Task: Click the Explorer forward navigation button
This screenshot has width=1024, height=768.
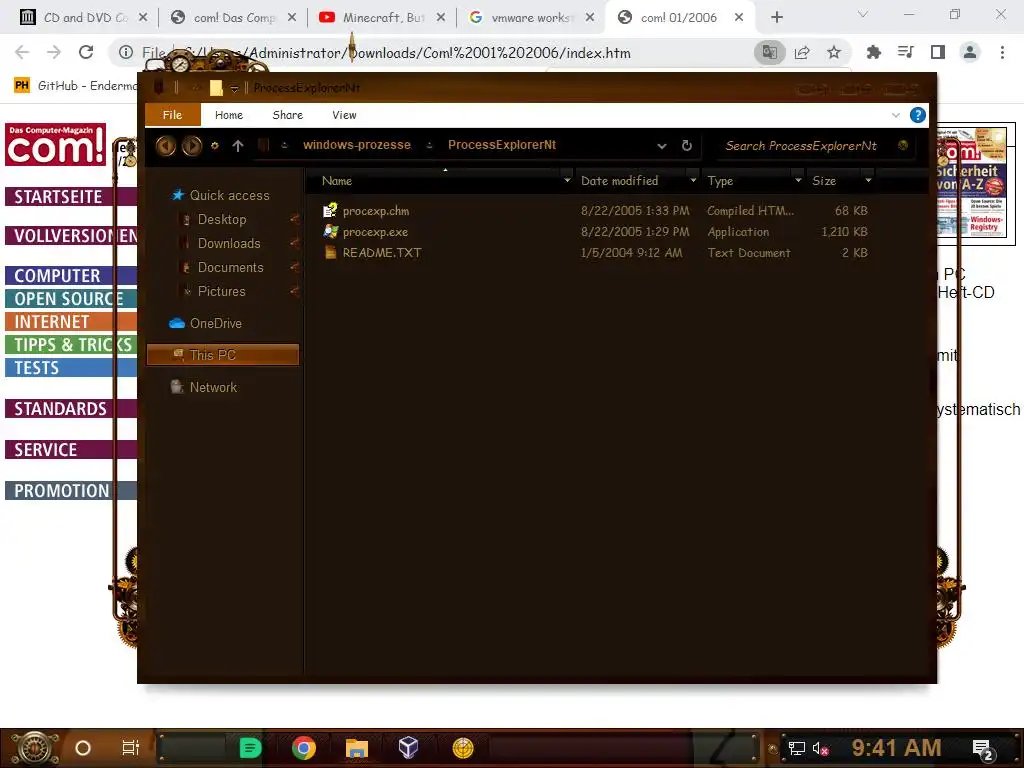Action: coord(191,146)
